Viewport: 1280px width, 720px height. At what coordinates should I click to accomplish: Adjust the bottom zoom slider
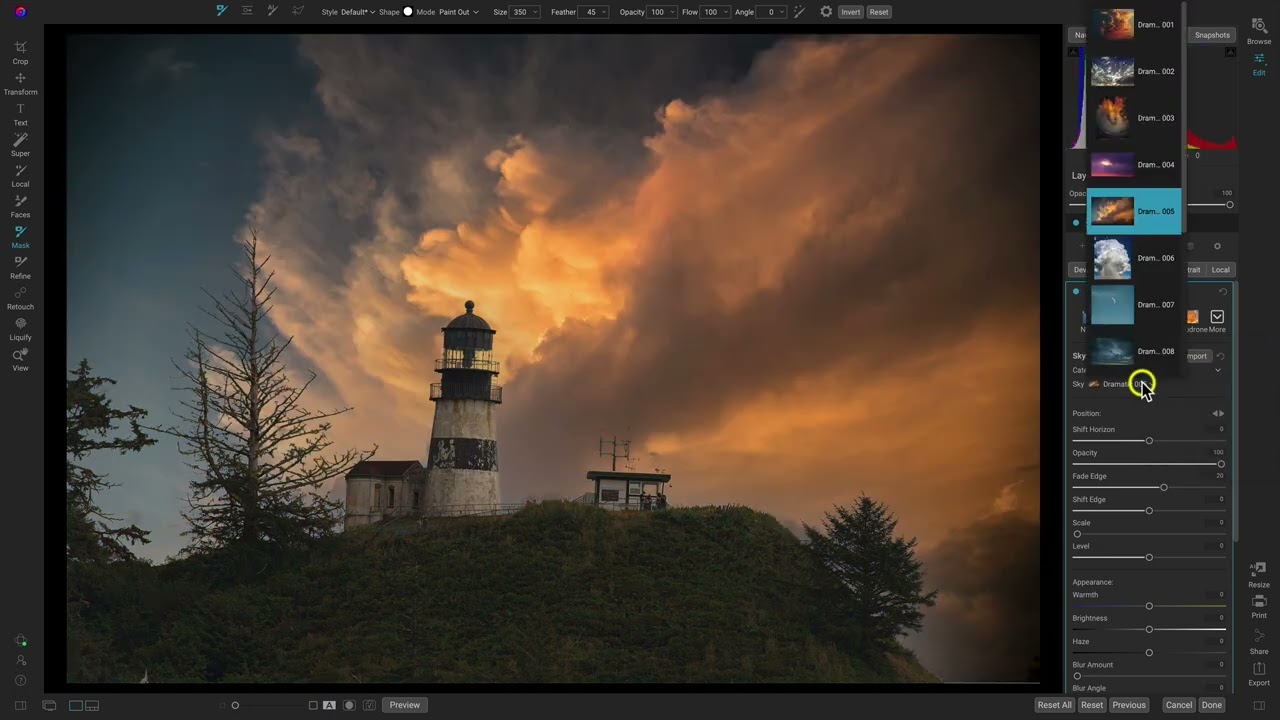[235, 705]
